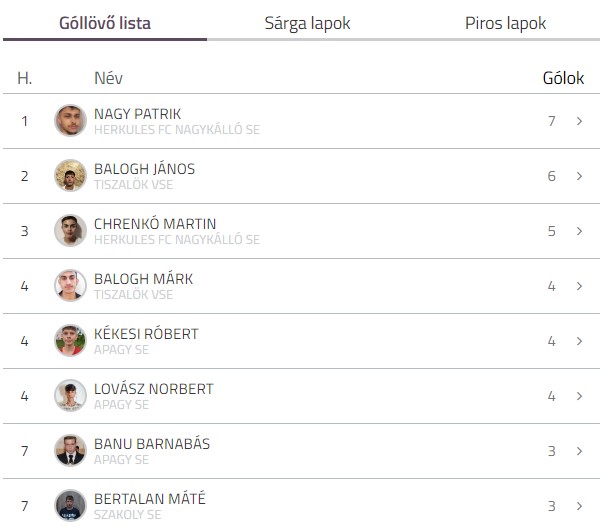Expand Kékesi Róbert's row arrow
This screenshot has width=600, height=530.
(x=579, y=341)
